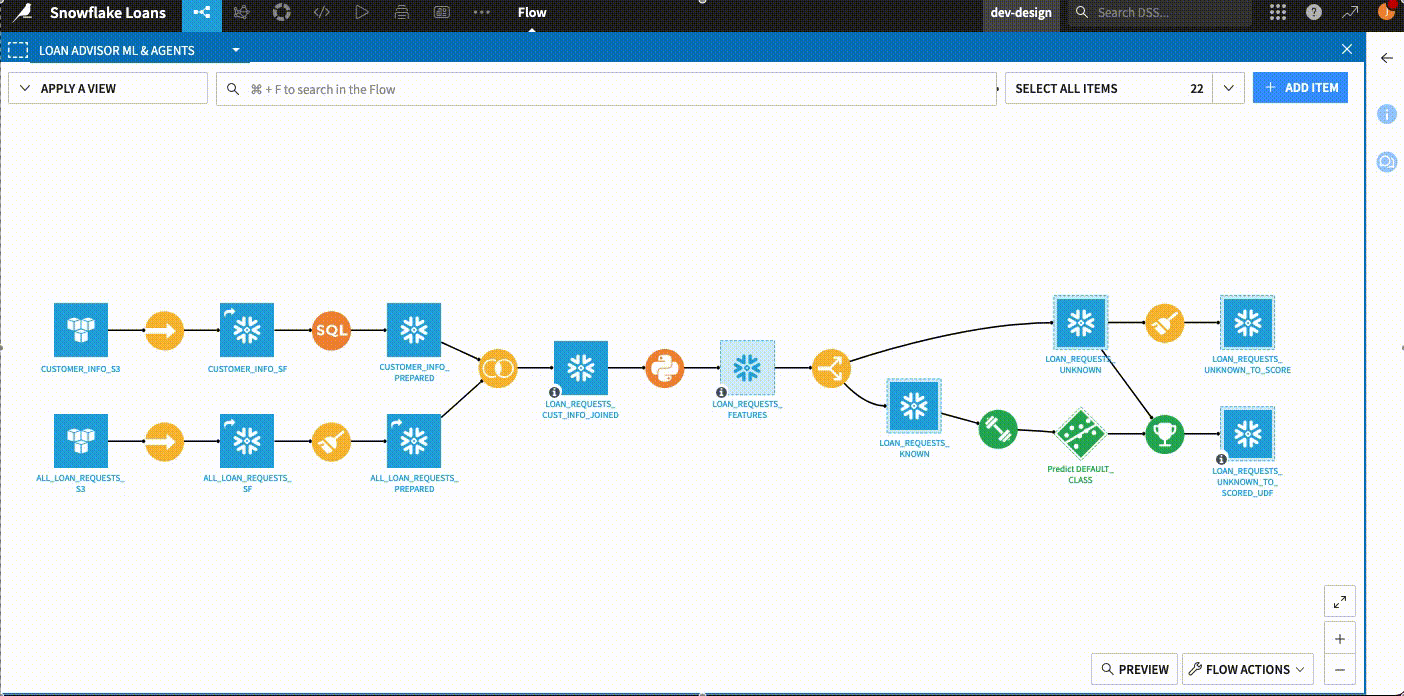Click info badge on LOAN_REQUESTS_UNKNOWN_TO_SCORED_UDF
The width and height of the screenshot is (1404, 696).
coord(1221,459)
